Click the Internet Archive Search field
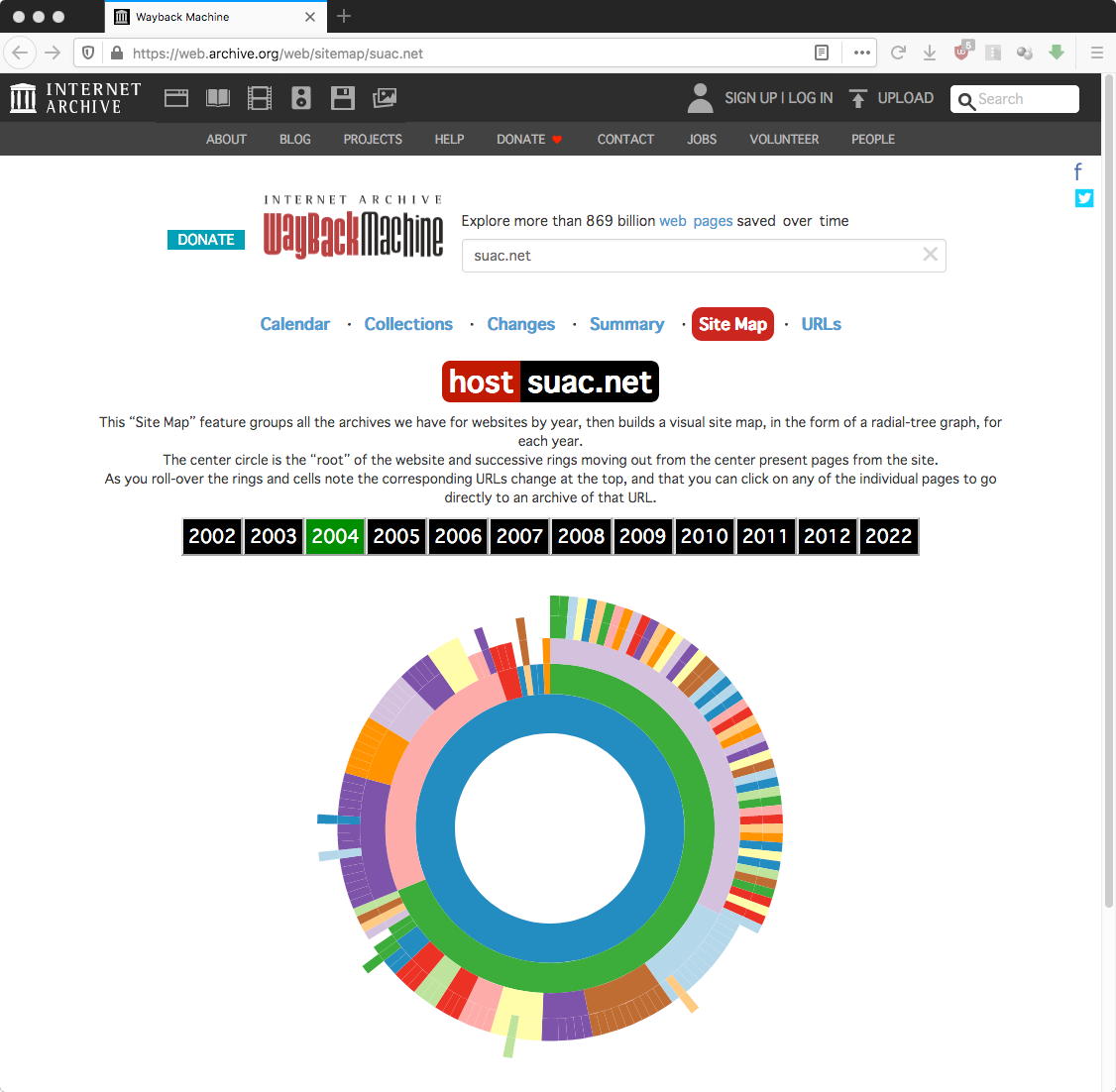 click(1015, 99)
